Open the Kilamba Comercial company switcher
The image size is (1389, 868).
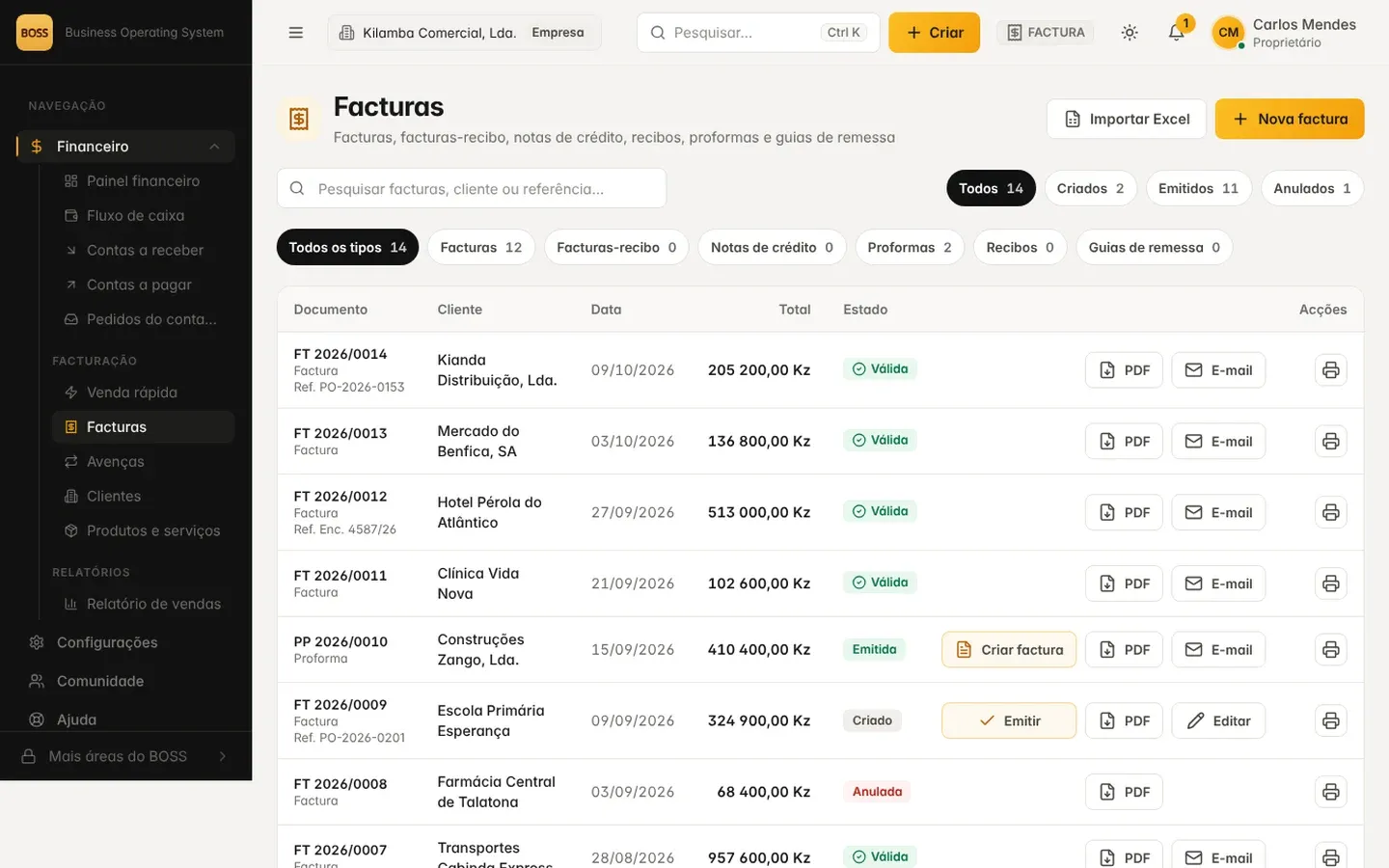point(464,33)
